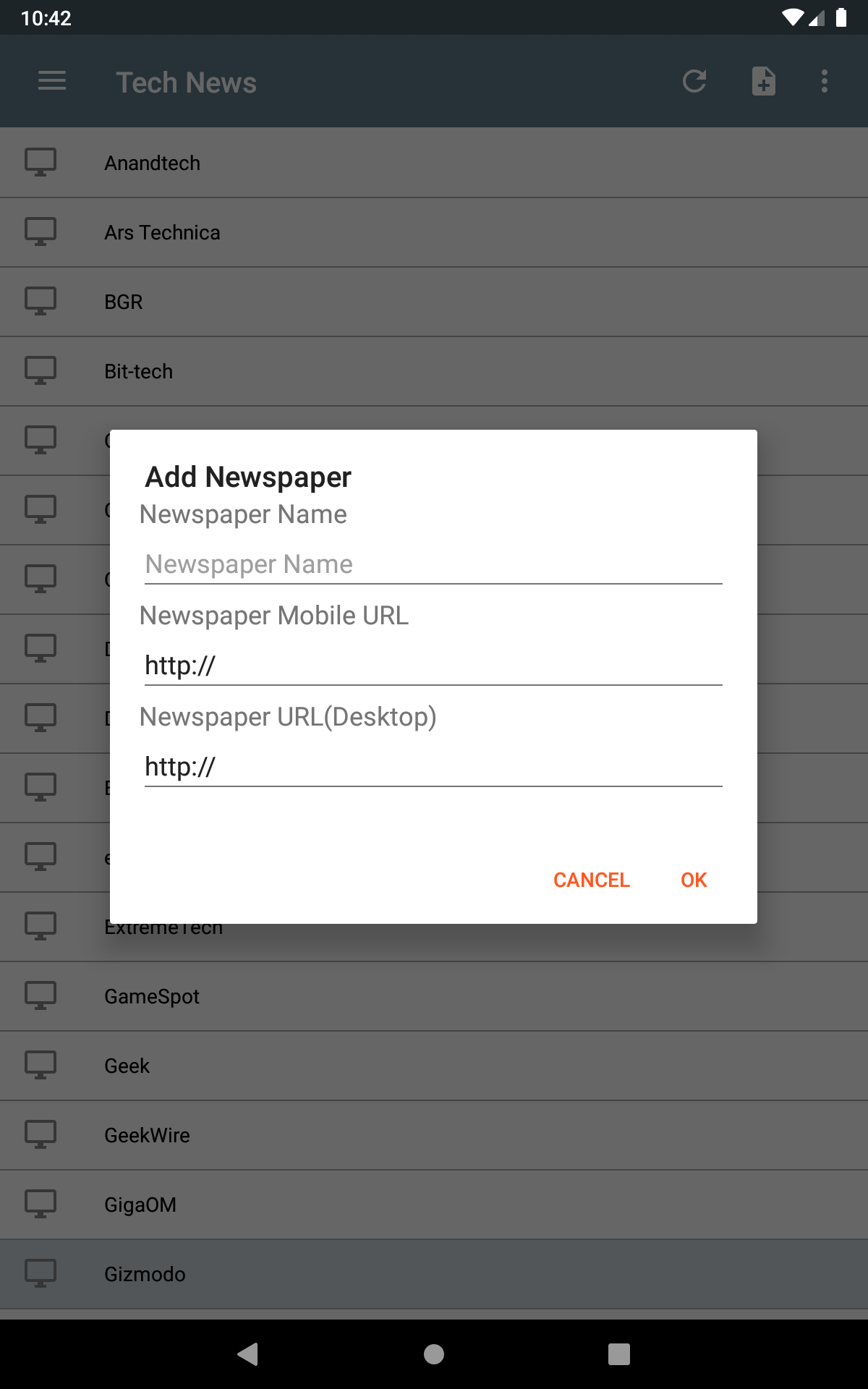This screenshot has width=868, height=1389.
Task: Select Ars Technica in the list
Action: (434, 232)
